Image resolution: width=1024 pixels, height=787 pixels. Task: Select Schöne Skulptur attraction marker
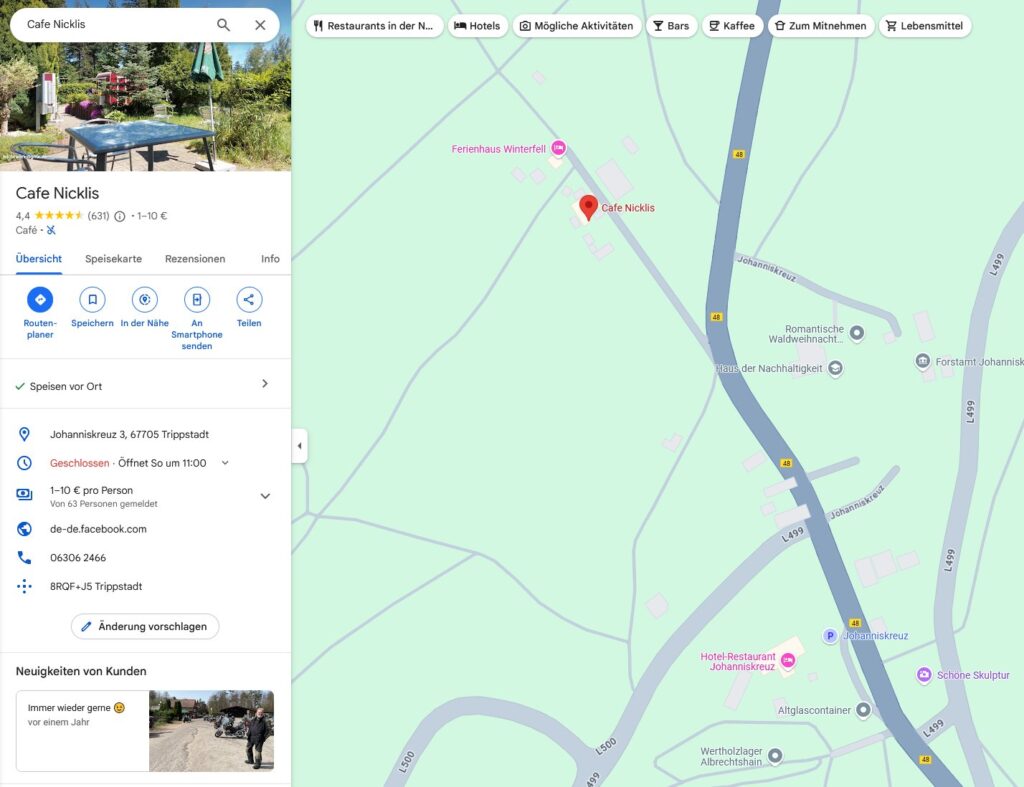pyautogui.click(x=923, y=675)
